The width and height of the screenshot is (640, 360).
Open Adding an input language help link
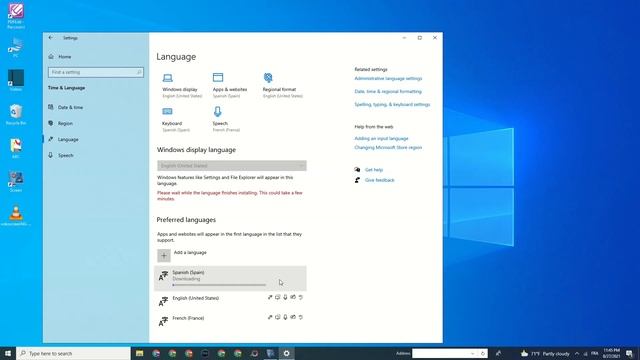(x=381, y=138)
